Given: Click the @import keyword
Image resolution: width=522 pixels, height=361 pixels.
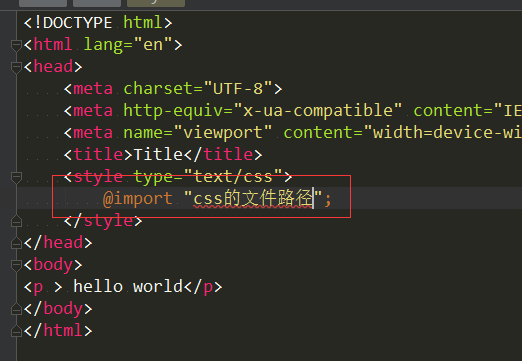Looking at the screenshot, I should (x=138, y=199).
